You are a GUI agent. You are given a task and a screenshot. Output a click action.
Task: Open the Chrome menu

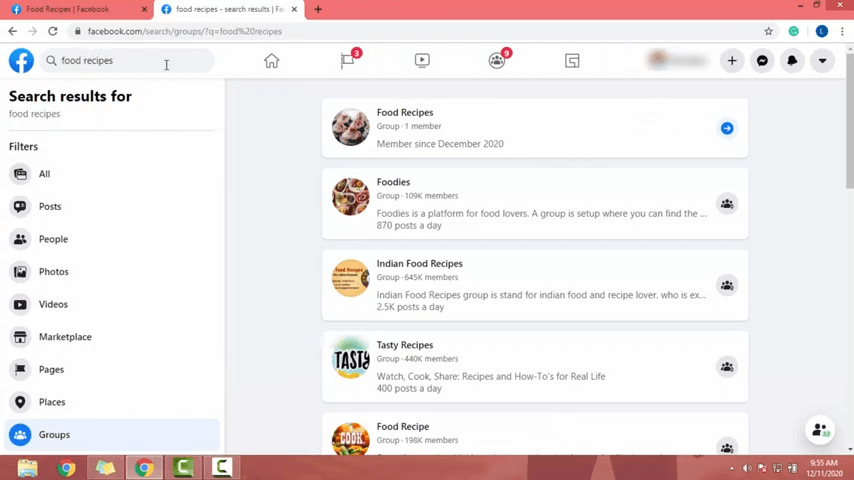pos(842,31)
